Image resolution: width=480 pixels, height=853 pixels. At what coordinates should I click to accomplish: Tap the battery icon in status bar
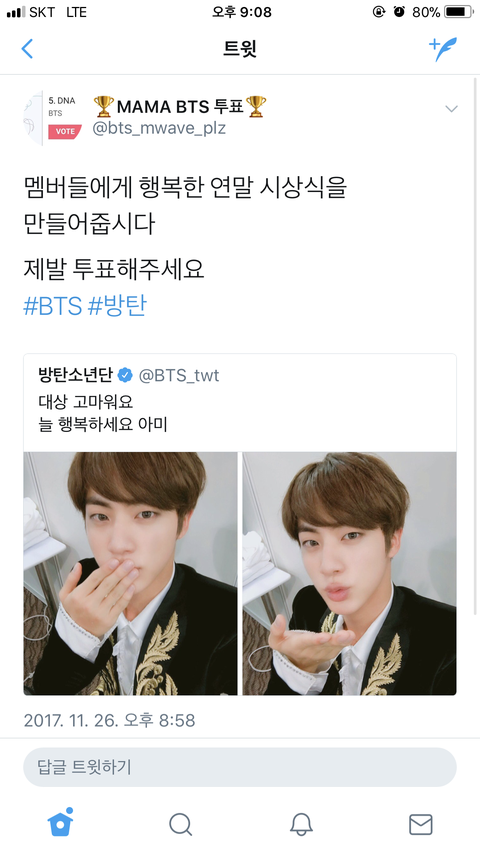(458, 12)
